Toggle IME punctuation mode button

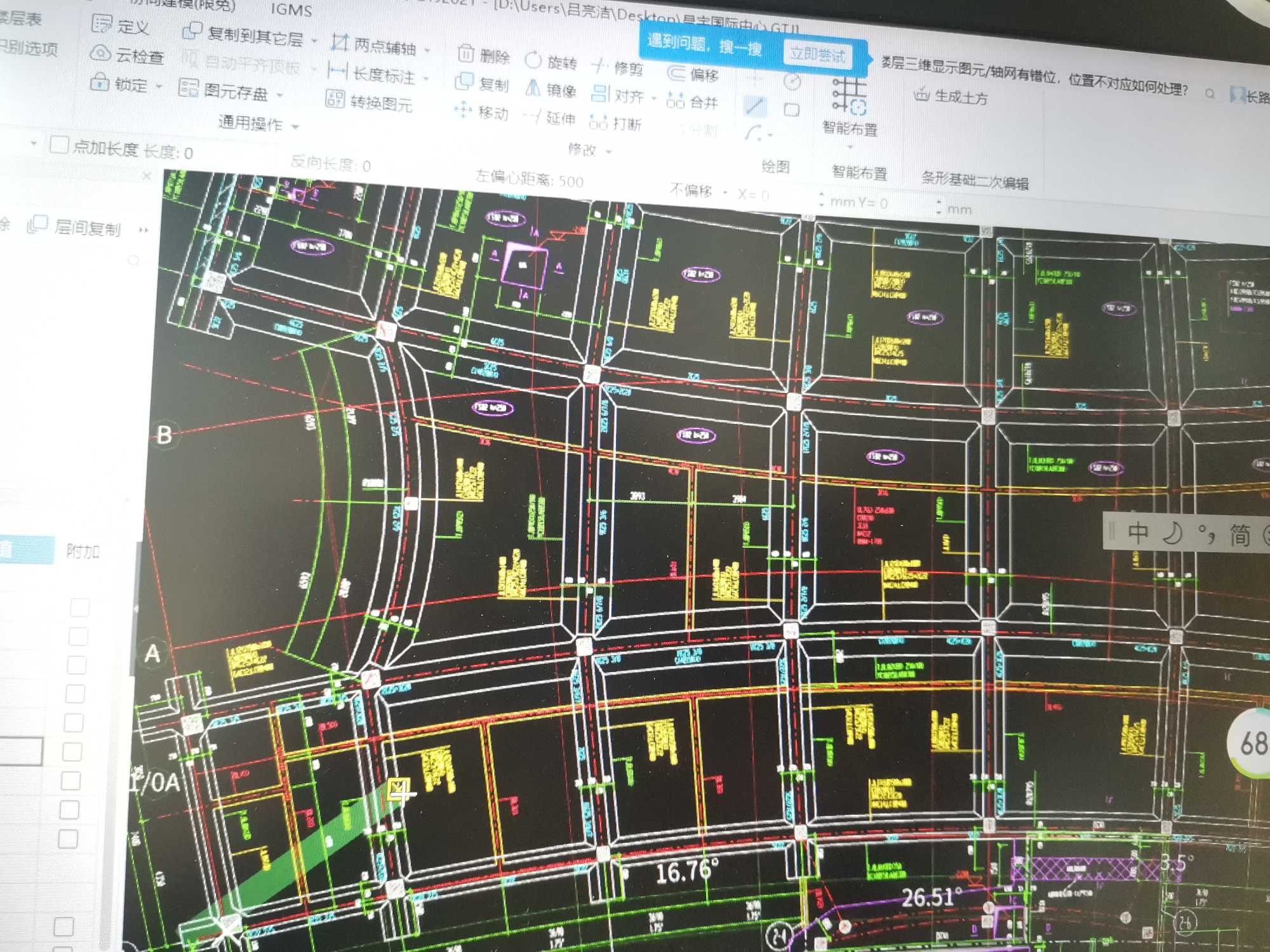1206,534
